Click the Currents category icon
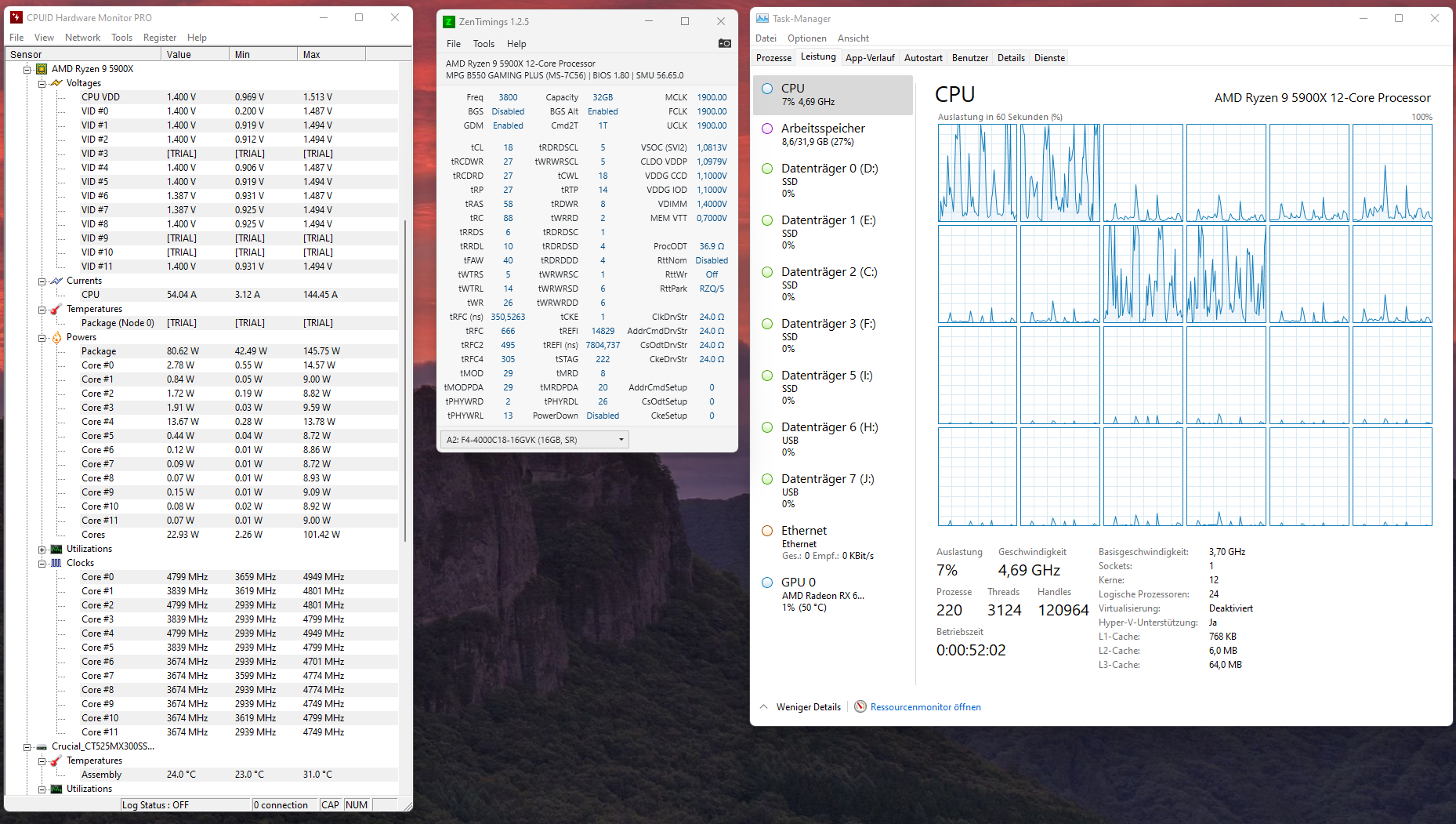The height and width of the screenshot is (824, 1456). [56, 281]
